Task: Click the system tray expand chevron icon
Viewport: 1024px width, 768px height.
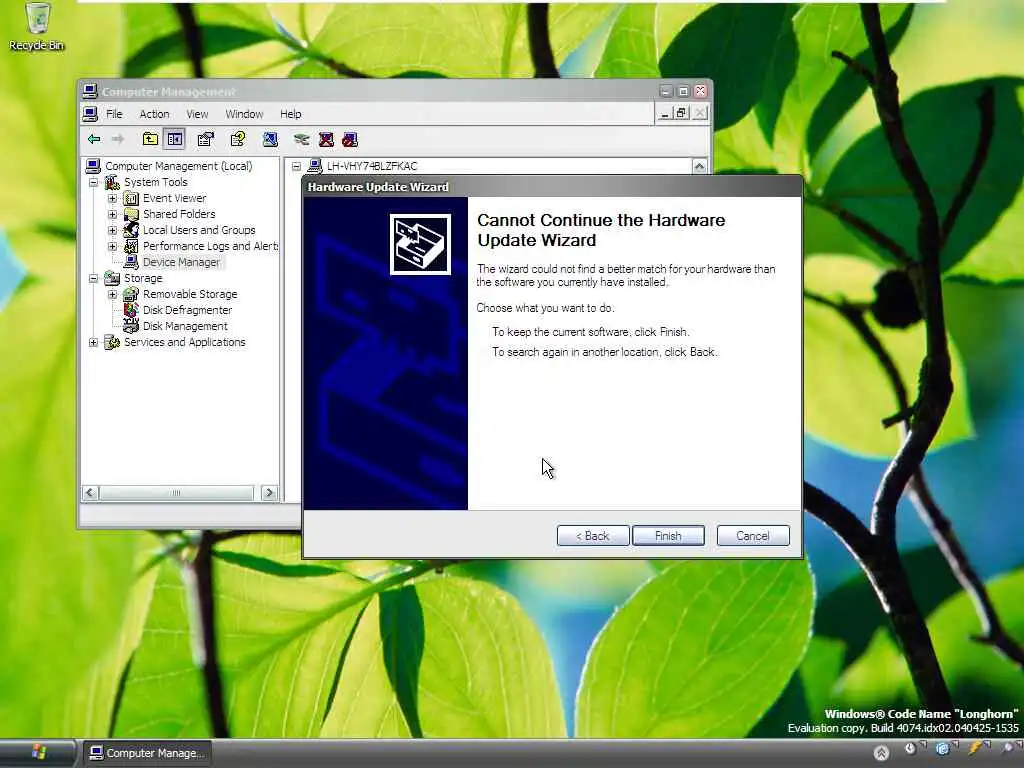Action: click(x=881, y=753)
